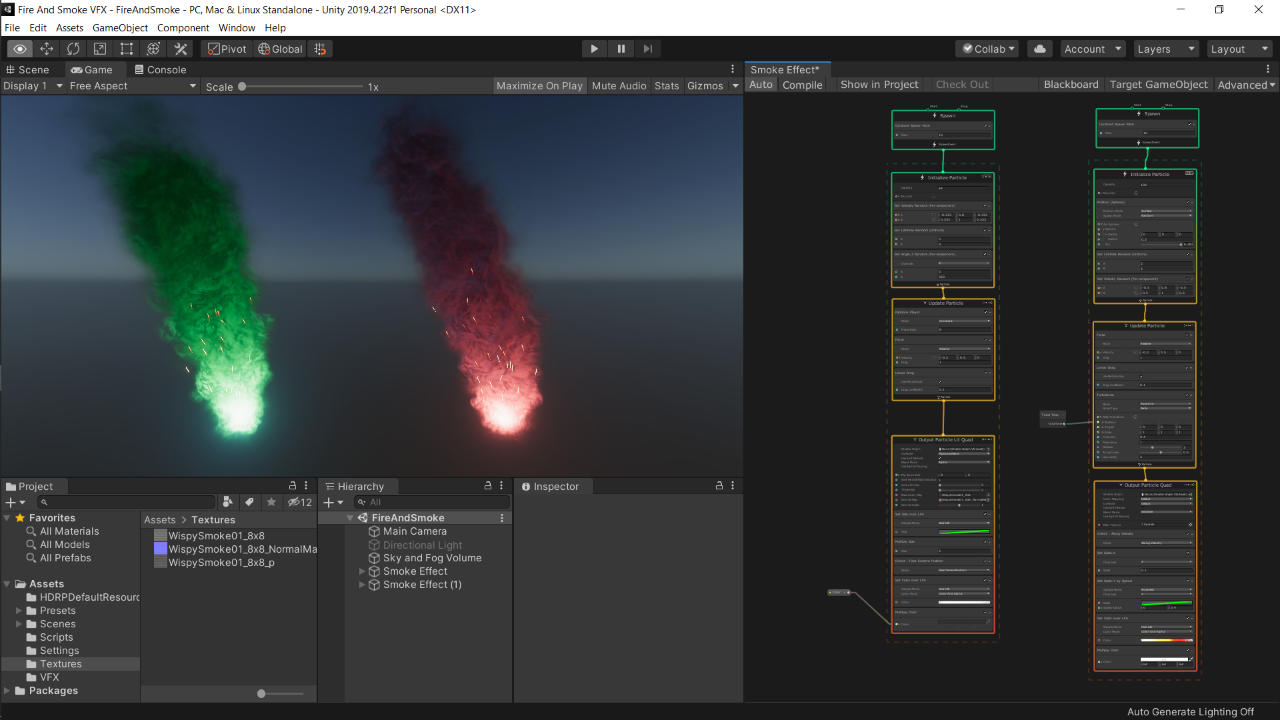Select the Scale tool icon
The image size is (1280, 720).
click(100, 49)
